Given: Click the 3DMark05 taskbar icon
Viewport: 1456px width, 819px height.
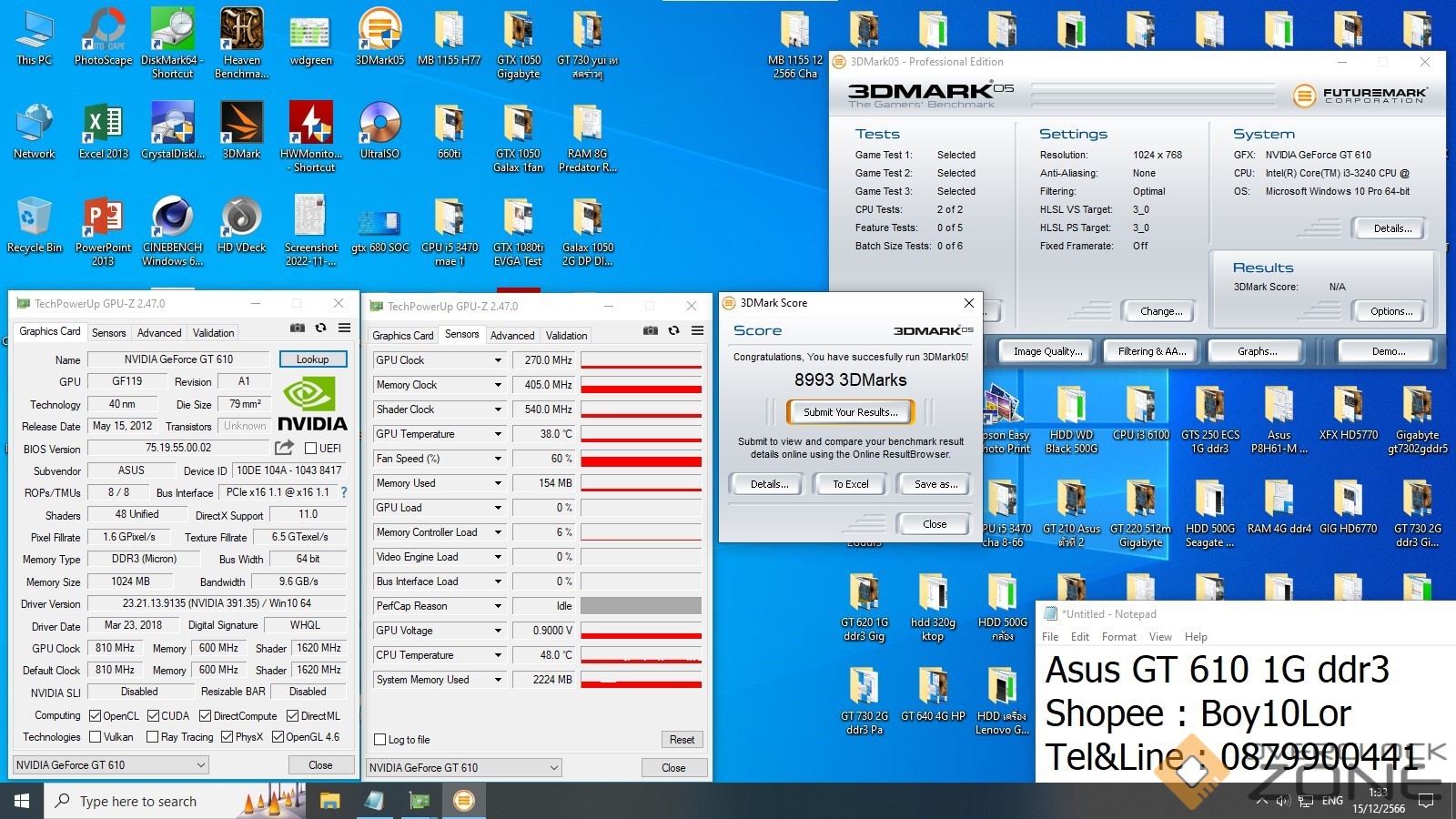Looking at the screenshot, I should pos(463,801).
